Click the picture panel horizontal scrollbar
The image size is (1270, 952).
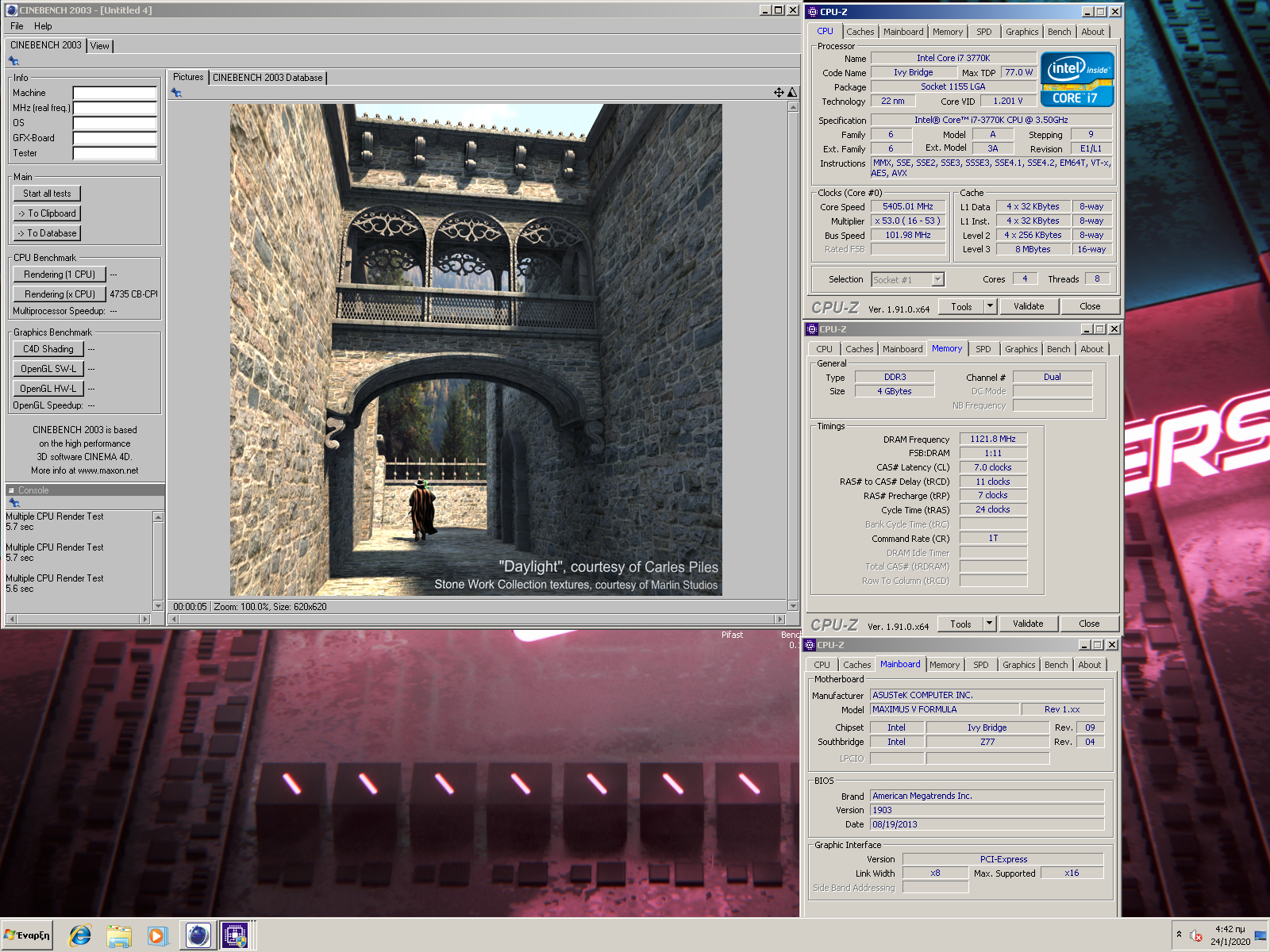coord(475,619)
